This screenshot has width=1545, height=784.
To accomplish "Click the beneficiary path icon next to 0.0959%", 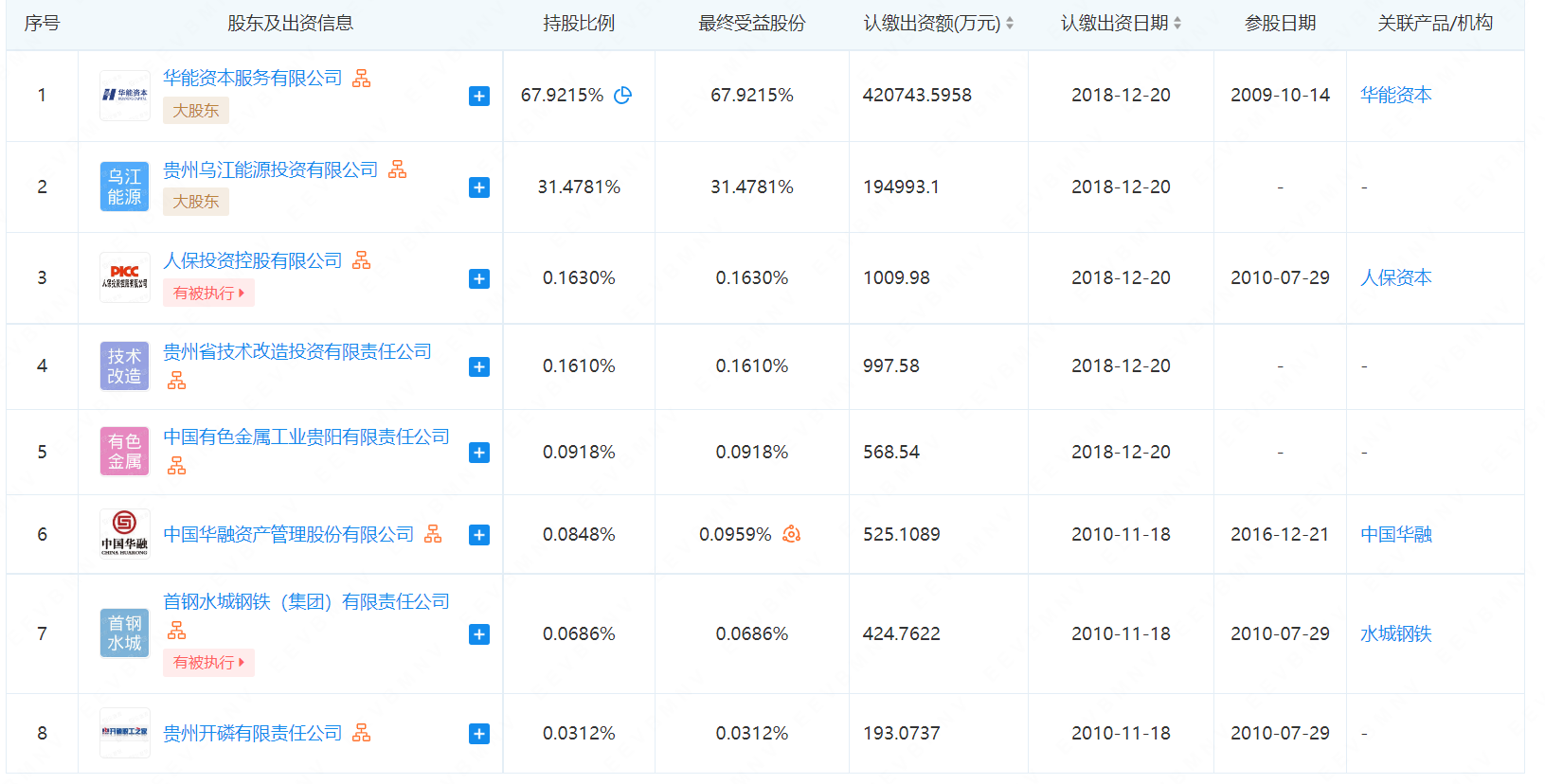I will pyautogui.click(x=792, y=534).
